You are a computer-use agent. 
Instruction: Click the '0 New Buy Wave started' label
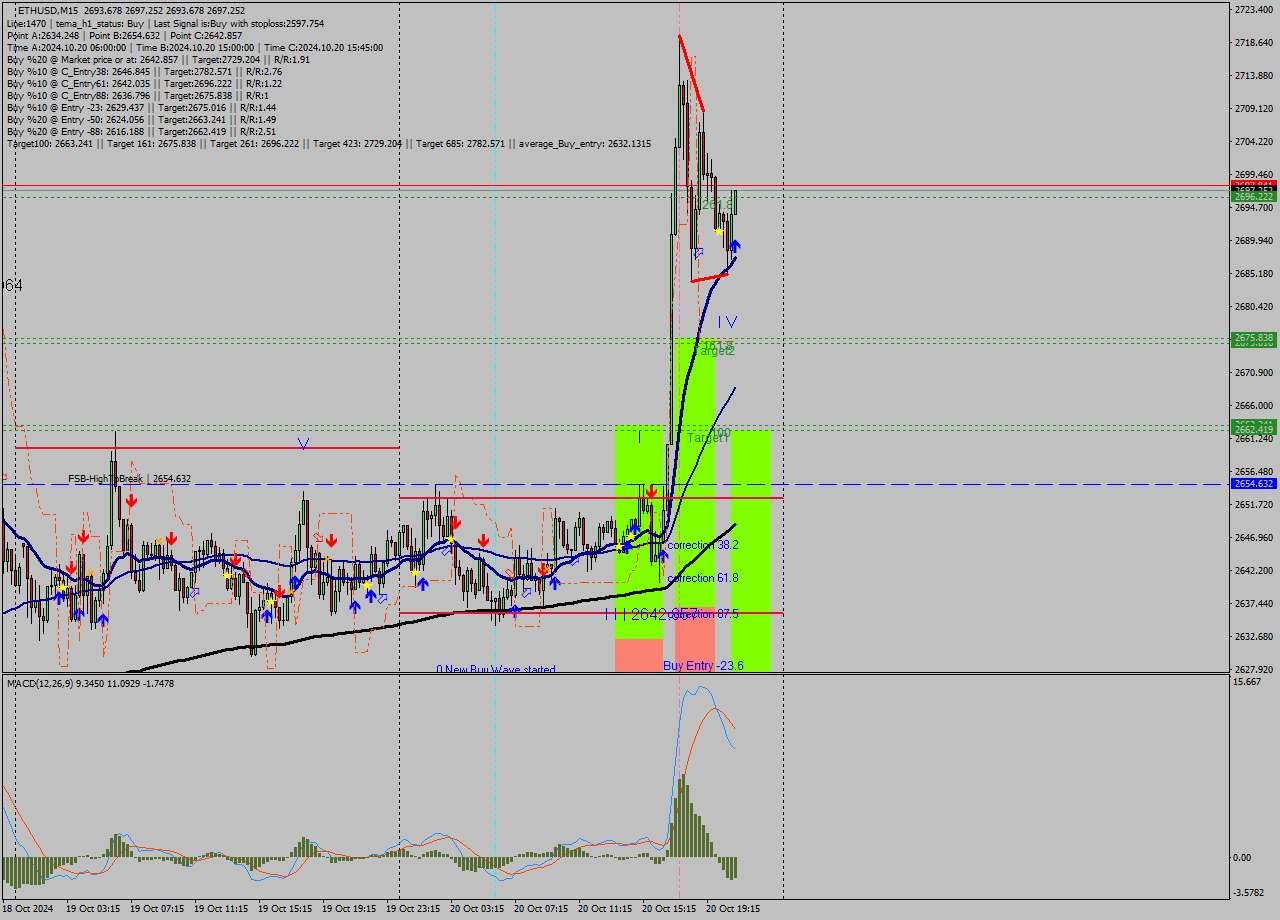pos(496,669)
